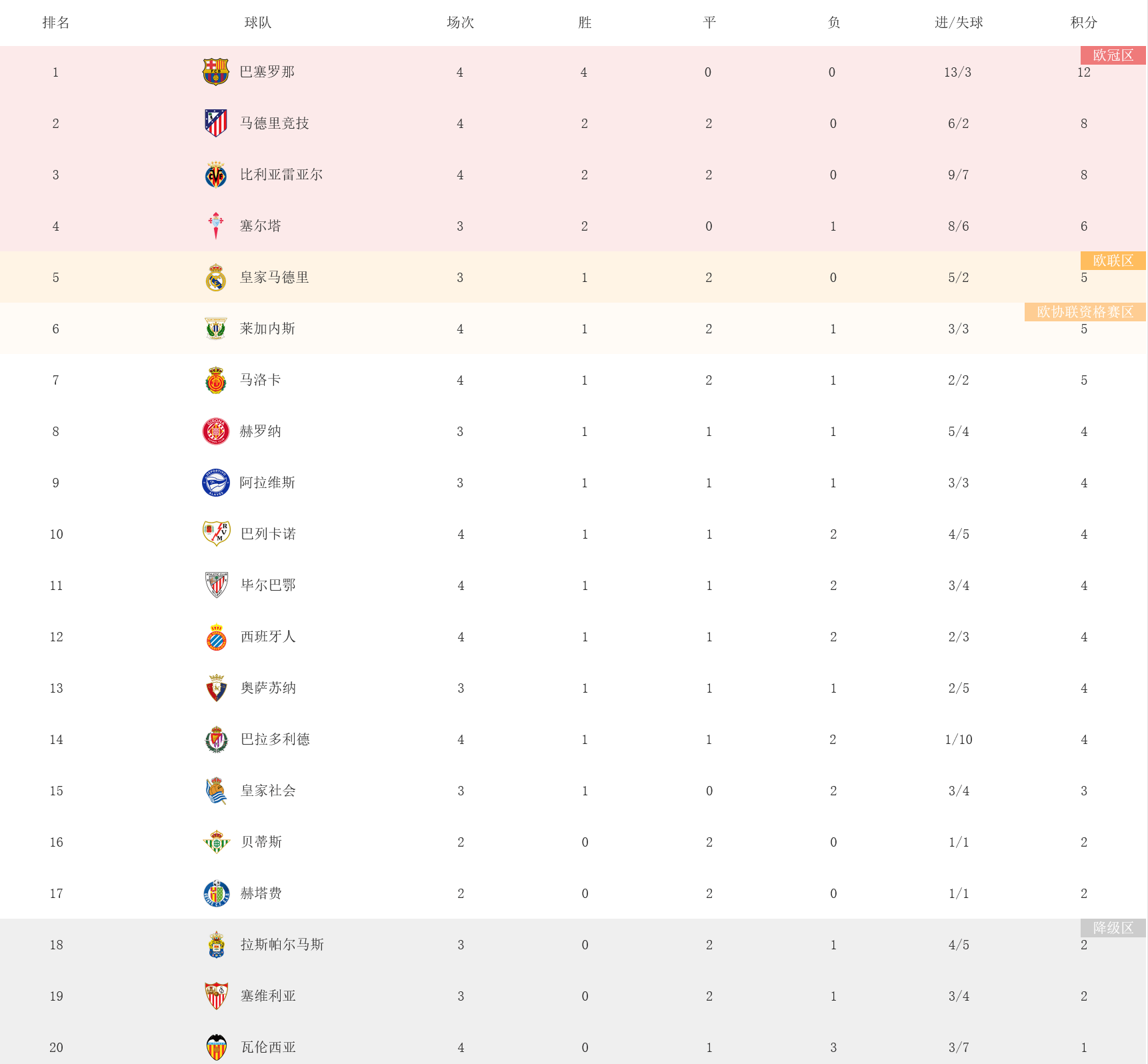The image size is (1148, 1064).
Task: Open the 皇家社会 team name link
Action: pos(268,791)
